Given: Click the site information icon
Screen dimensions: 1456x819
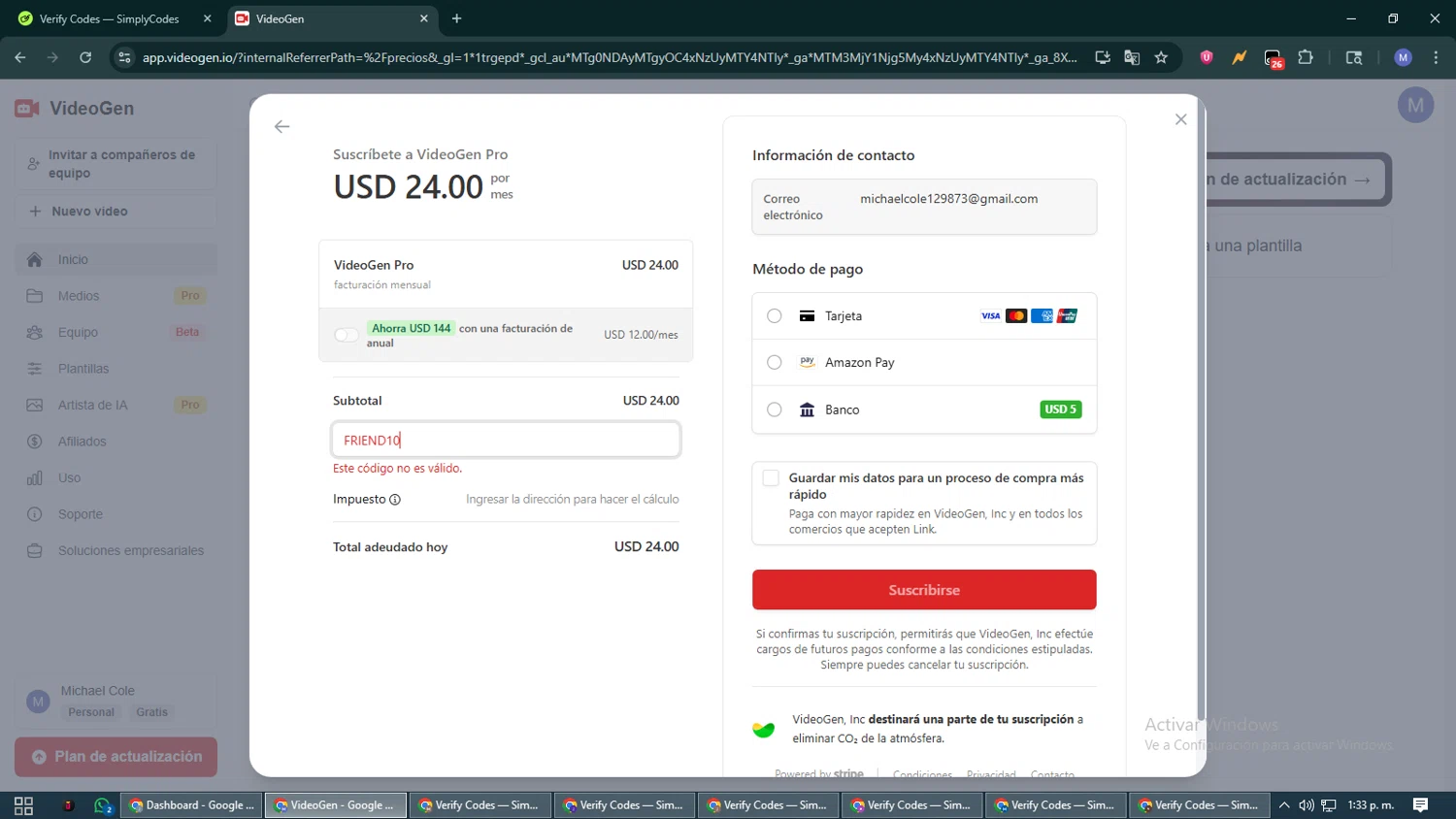Looking at the screenshot, I should point(124,57).
